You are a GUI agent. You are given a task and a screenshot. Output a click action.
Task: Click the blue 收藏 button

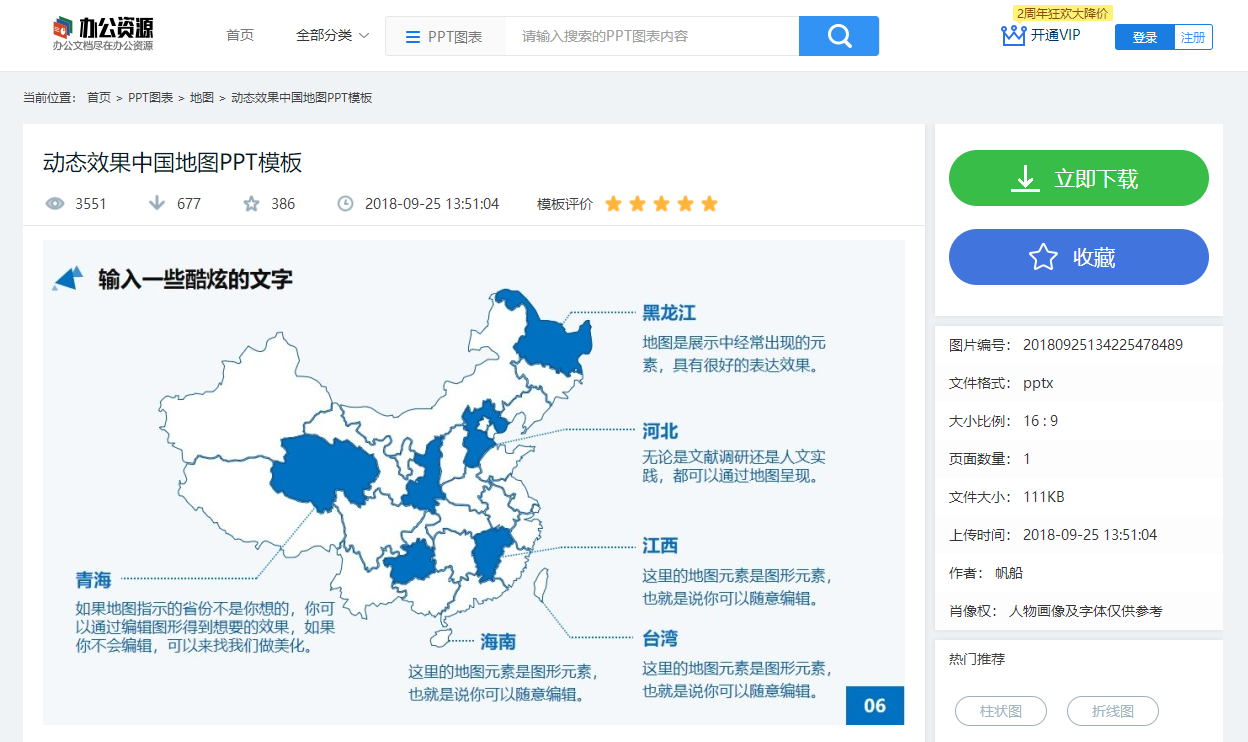click(x=1079, y=257)
